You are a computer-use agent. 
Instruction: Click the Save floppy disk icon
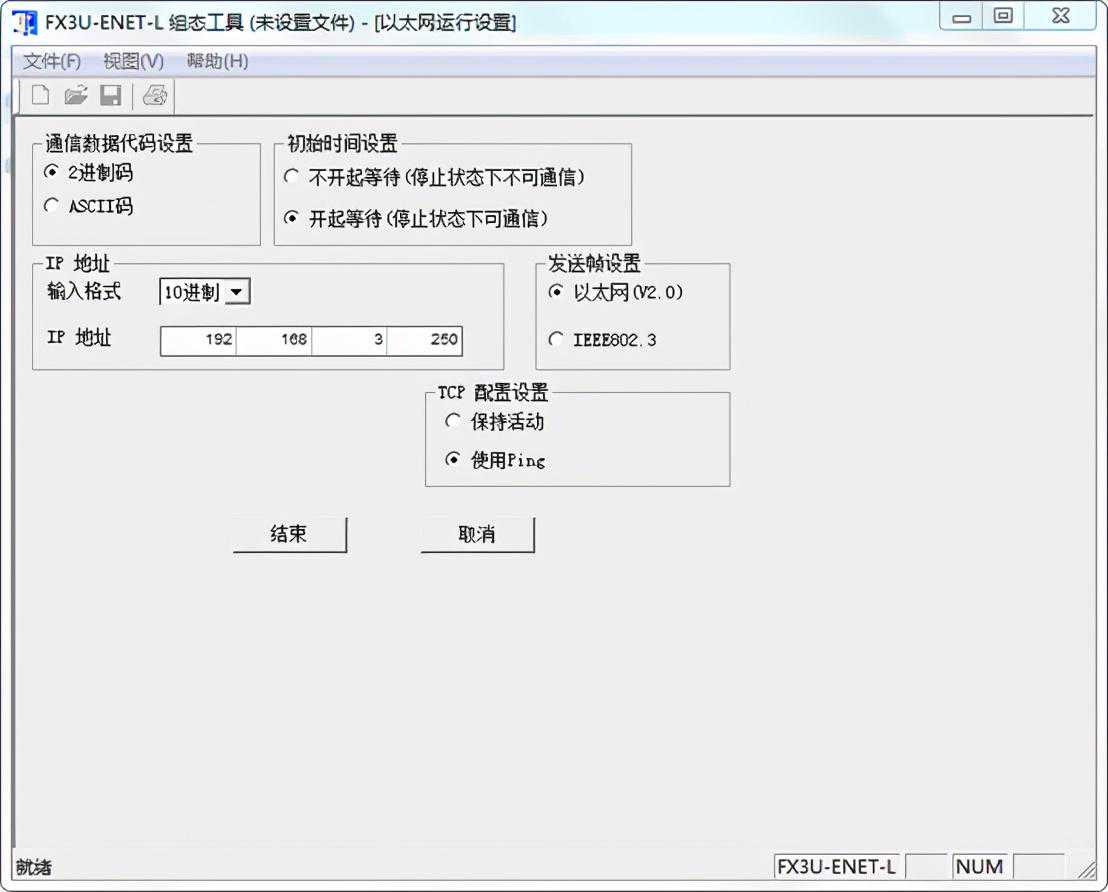pyautogui.click(x=110, y=96)
